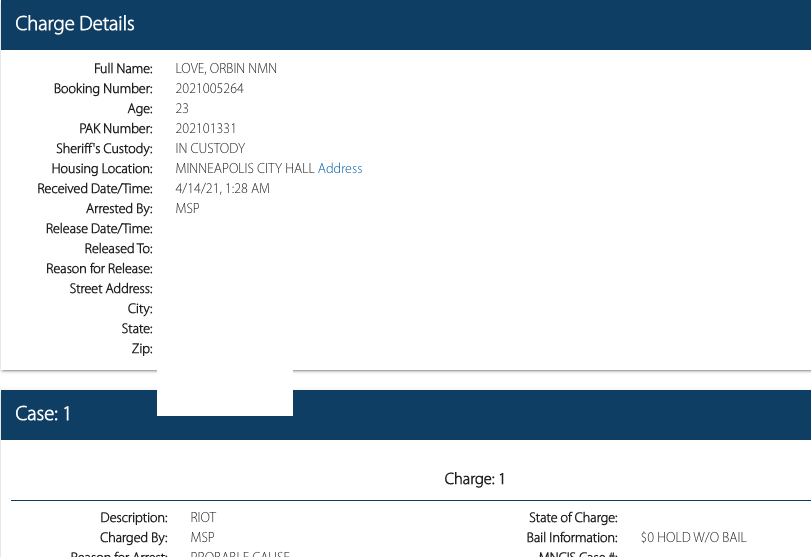The image size is (811, 557).
Task: Click the Age value 23
Action: coord(182,109)
